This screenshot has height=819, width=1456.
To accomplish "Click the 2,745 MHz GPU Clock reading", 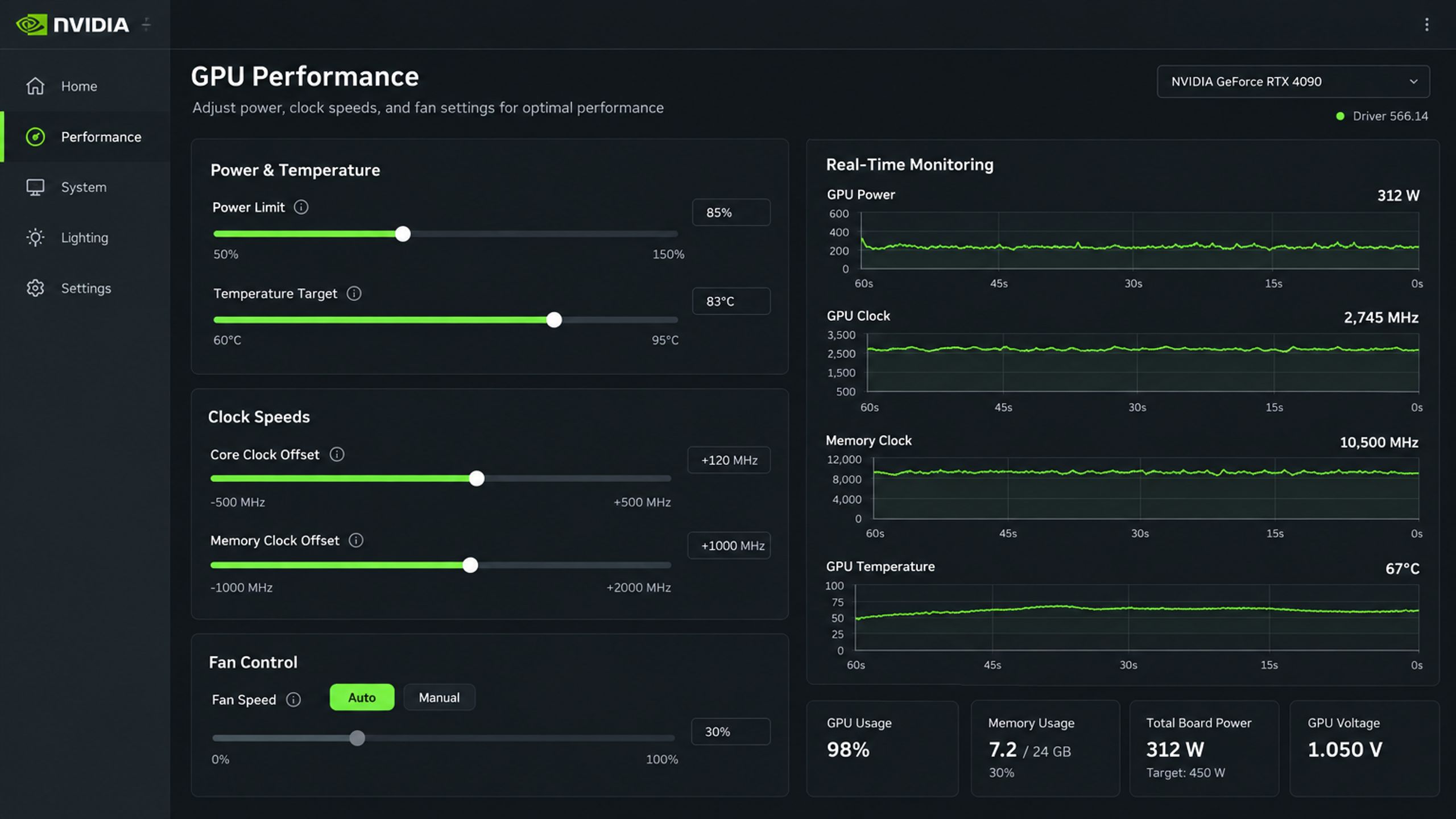I will 1381,317.
